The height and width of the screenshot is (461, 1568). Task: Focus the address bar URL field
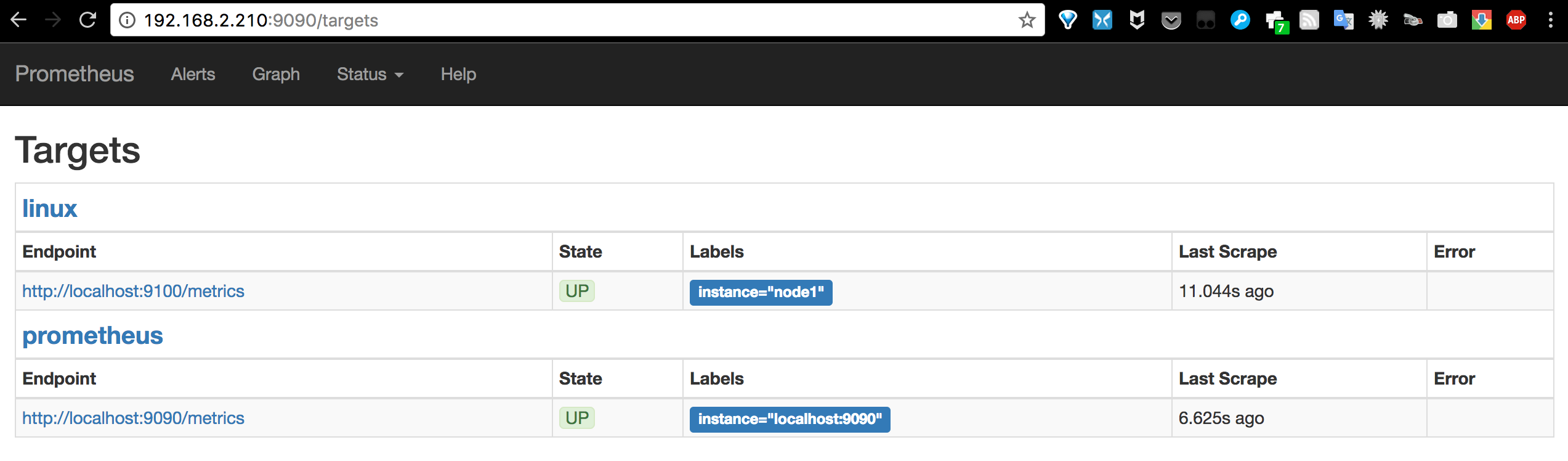(x=554, y=20)
